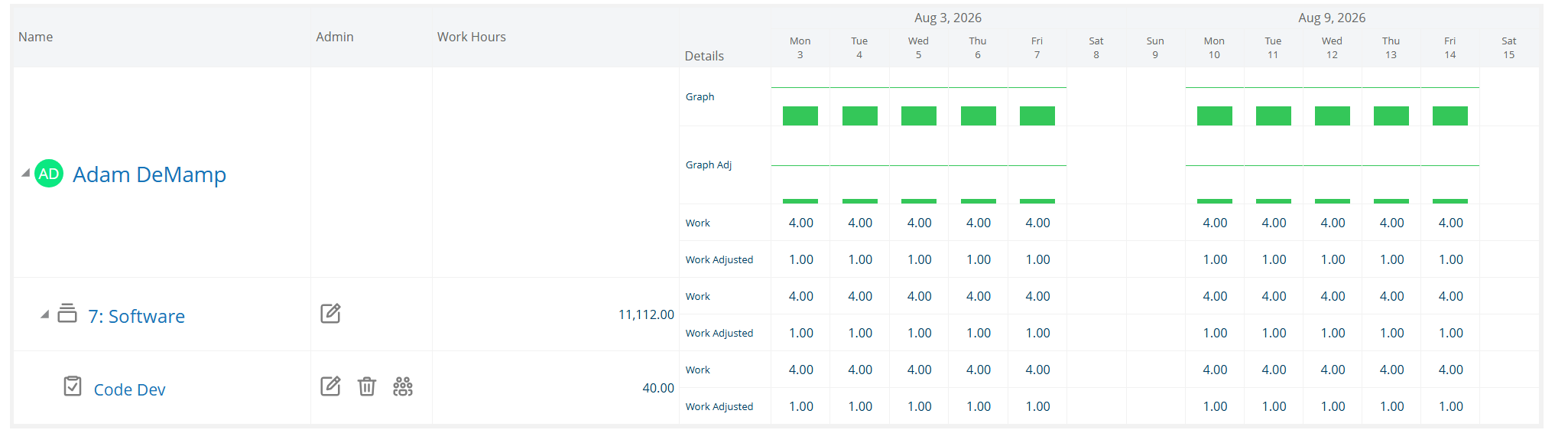Screen dimensions: 1568x443
Task: Click the task clipboard icon beside Code Dev
Action: click(x=73, y=386)
